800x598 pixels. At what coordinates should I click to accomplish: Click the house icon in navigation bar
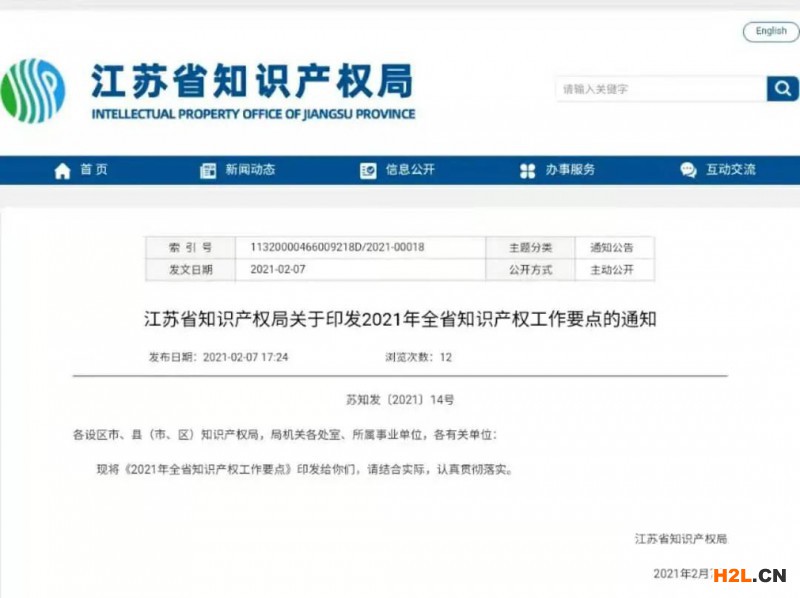pyautogui.click(x=62, y=171)
